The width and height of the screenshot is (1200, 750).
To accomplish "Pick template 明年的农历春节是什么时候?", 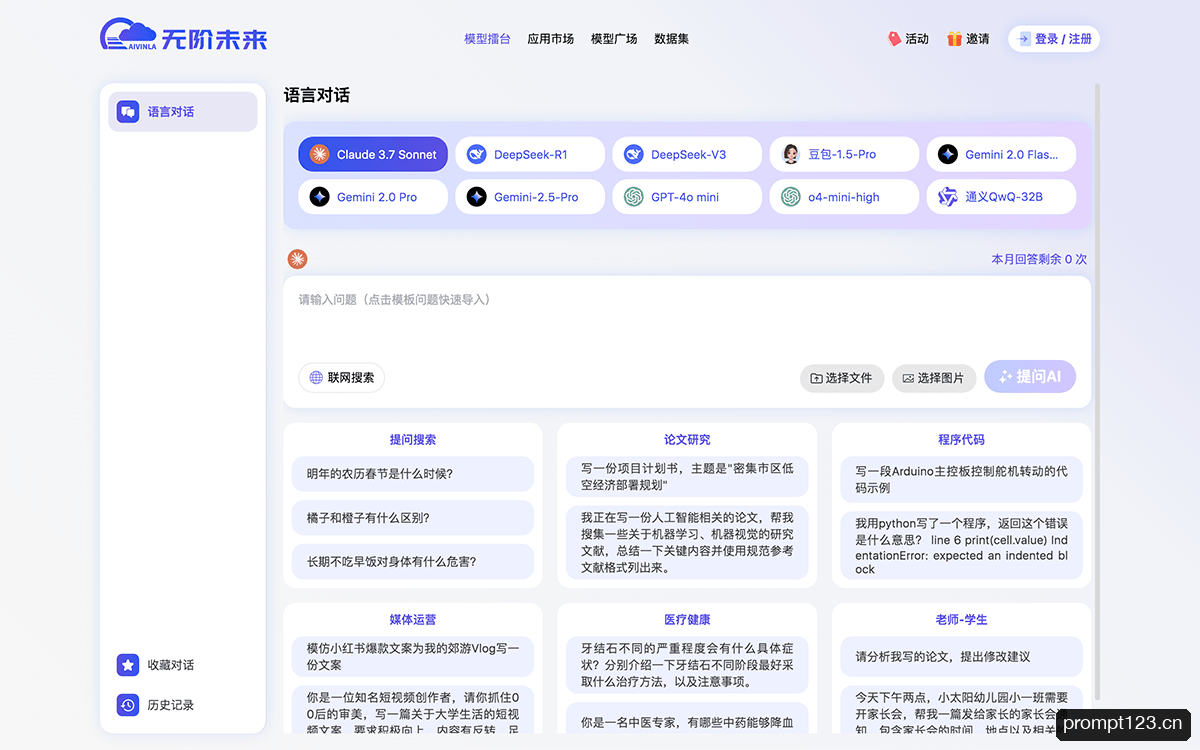I will (413, 474).
